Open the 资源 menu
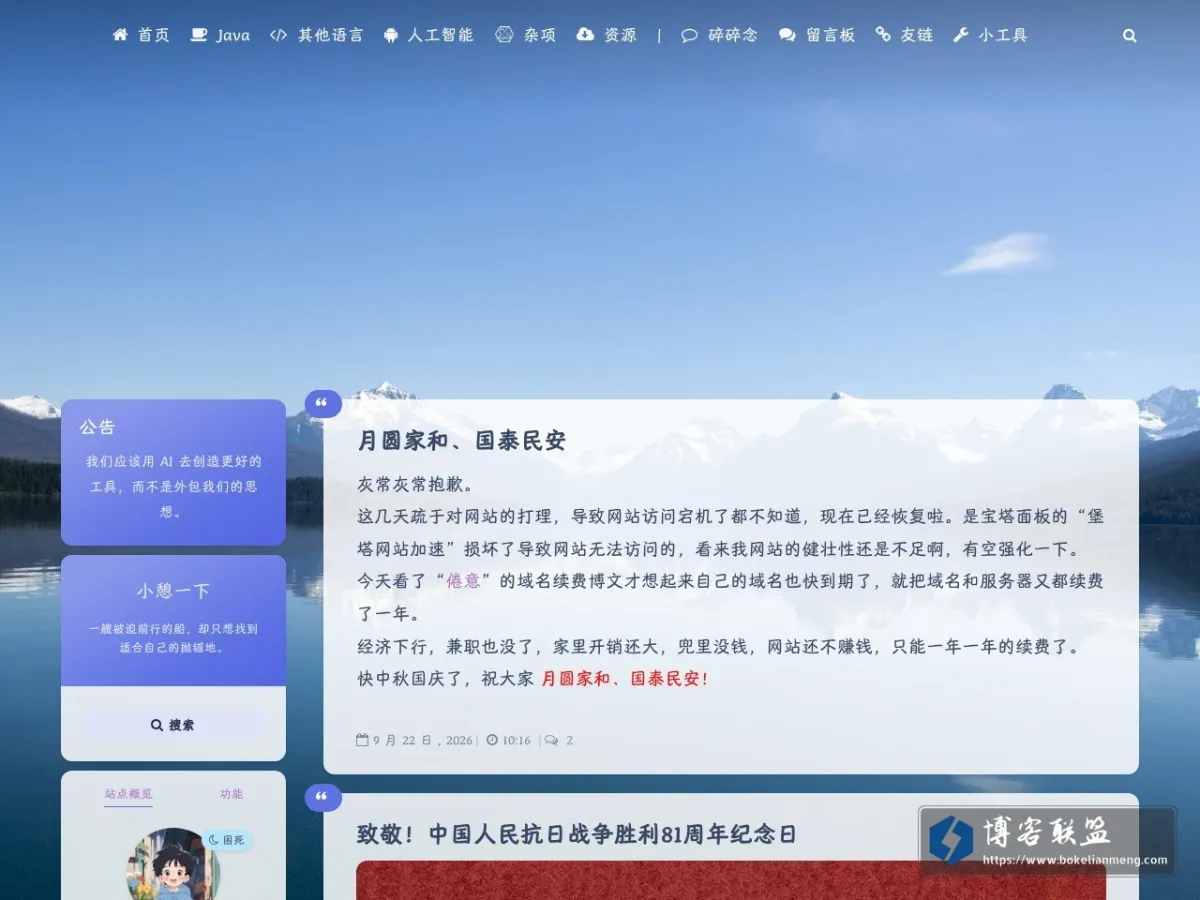The width and height of the screenshot is (1200, 900). tap(620, 35)
